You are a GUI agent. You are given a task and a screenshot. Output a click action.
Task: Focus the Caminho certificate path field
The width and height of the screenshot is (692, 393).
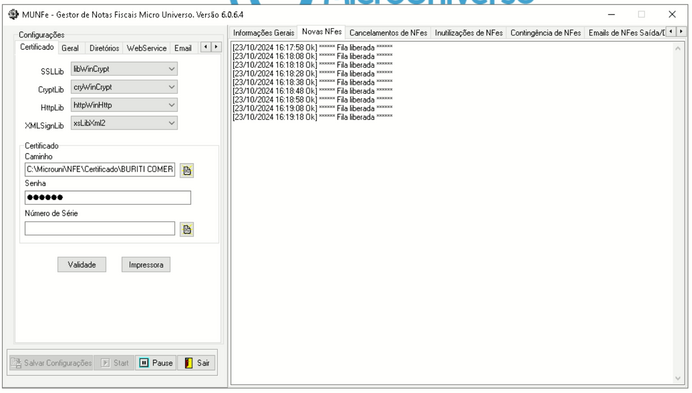[100, 170]
